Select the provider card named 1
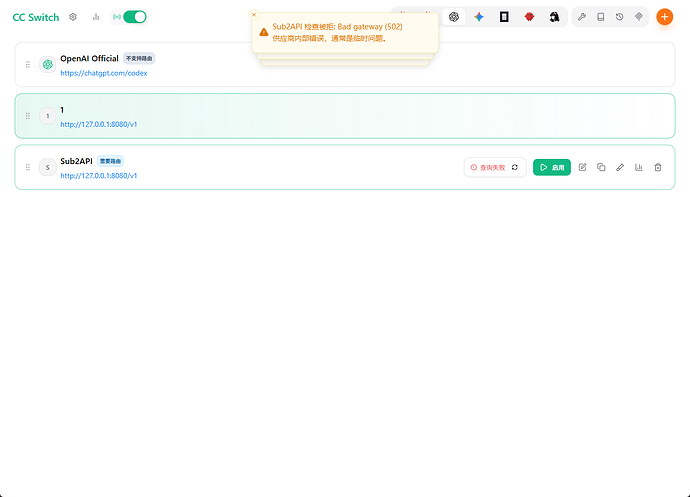 pyautogui.click(x=345, y=116)
